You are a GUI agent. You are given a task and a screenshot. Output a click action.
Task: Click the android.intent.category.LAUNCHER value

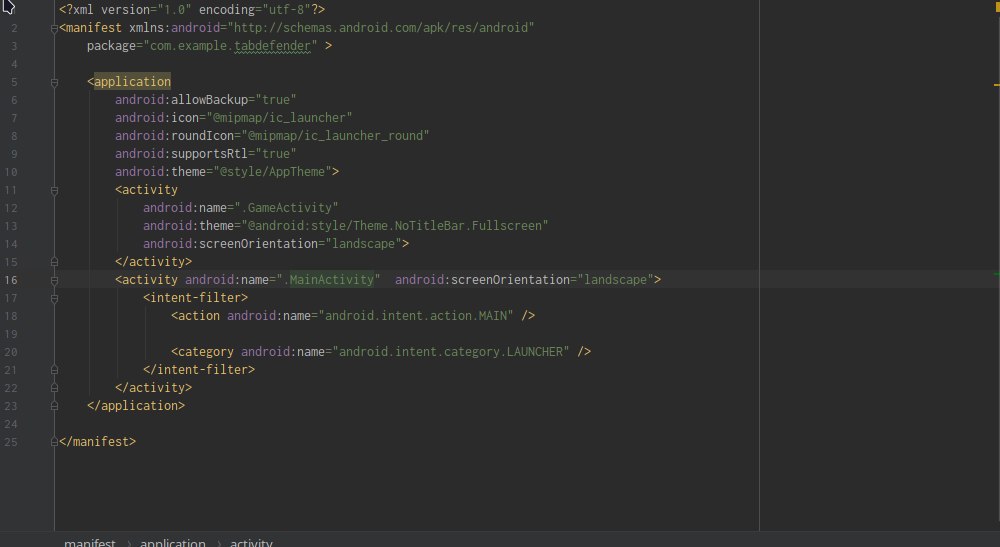(451, 352)
